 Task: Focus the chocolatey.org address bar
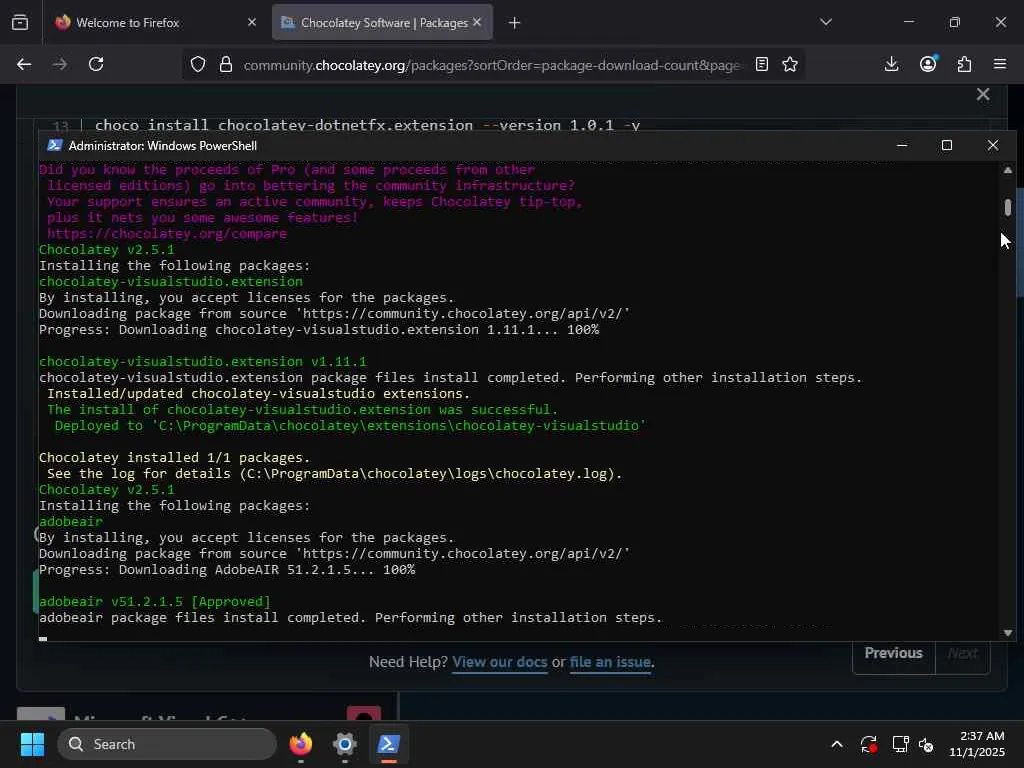click(x=491, y=65)
